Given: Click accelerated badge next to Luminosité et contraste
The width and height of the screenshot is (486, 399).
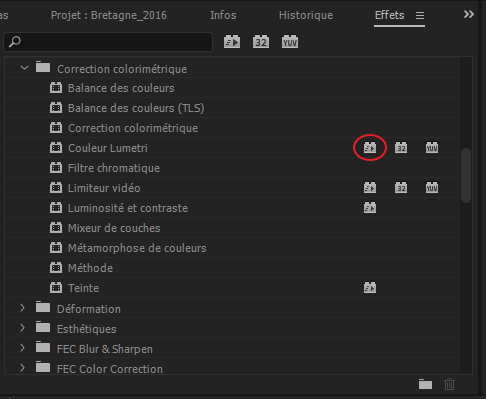Looking at the screenshot, I should click(370, 208).
